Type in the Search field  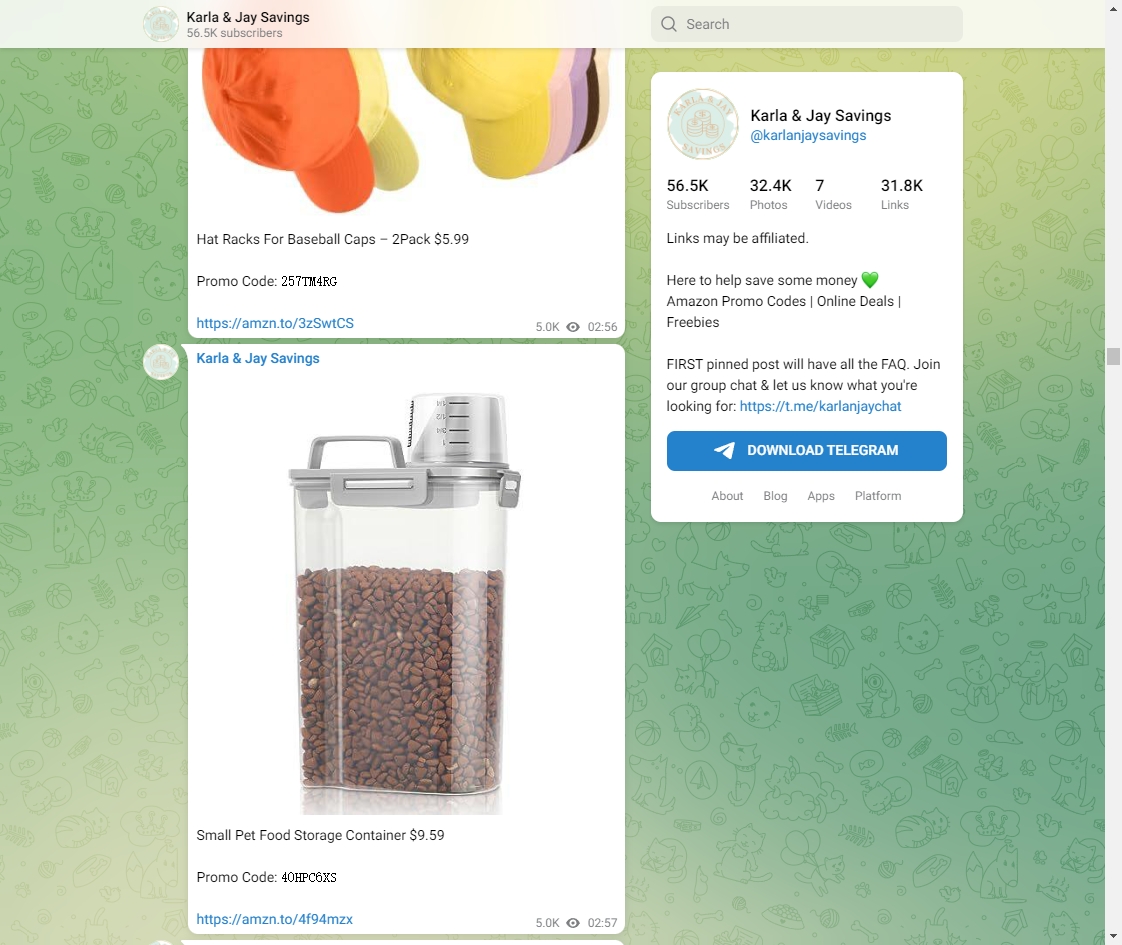[820, 24]
